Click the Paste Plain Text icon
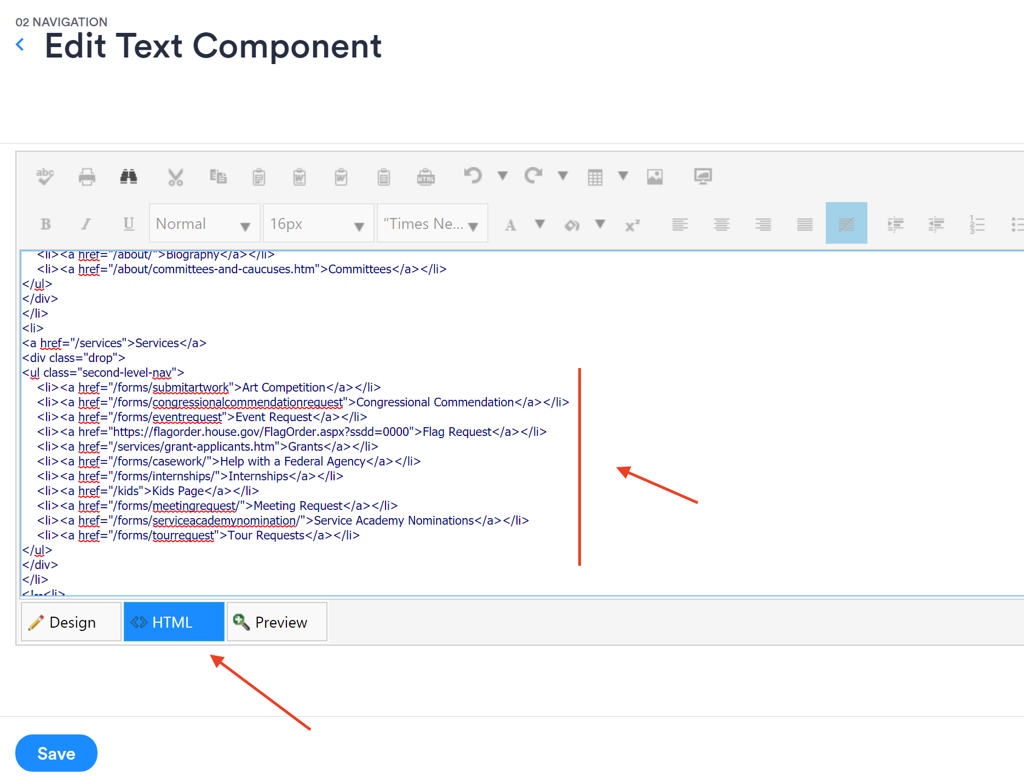1024x781 pixels. (x=383, y=177)
